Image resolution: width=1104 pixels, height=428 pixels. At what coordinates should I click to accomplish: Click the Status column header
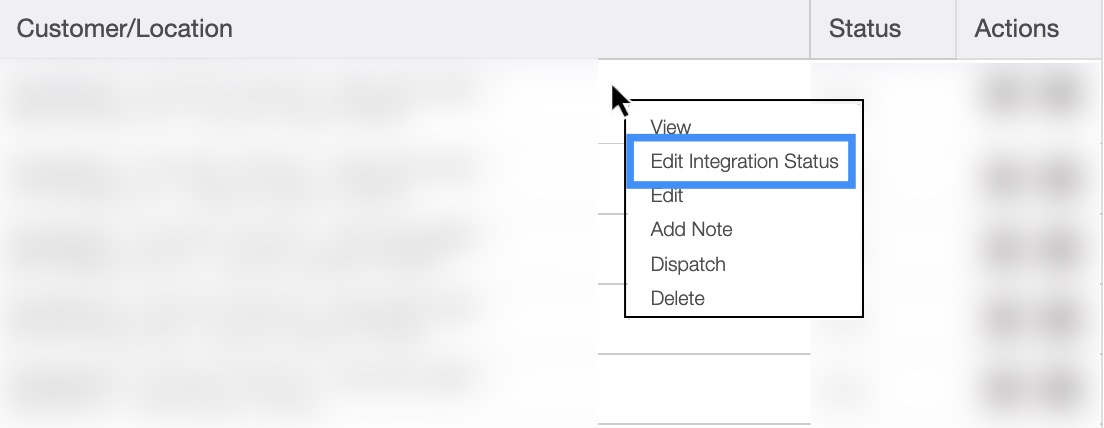[865, 29]
